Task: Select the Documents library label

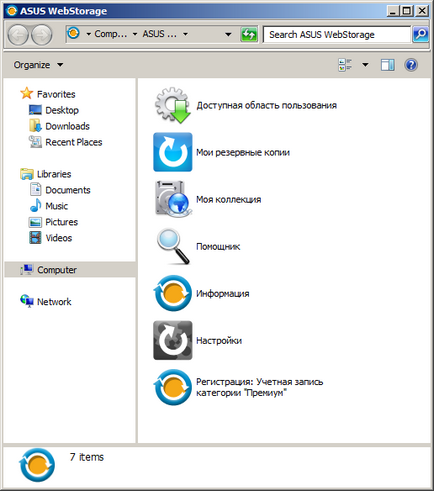Action: point(68,190)
